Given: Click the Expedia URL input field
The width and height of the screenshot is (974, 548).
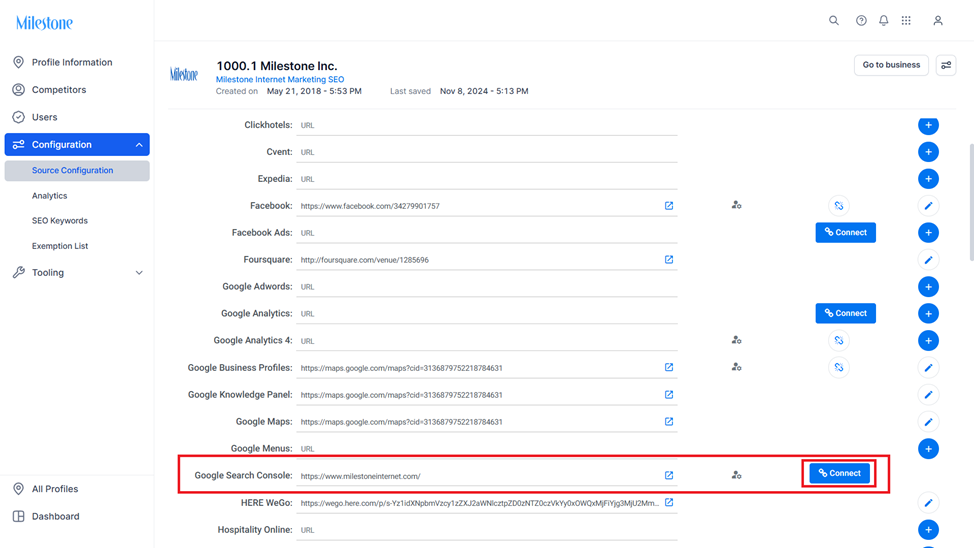Looking at the screenshot, I should 486,179.
